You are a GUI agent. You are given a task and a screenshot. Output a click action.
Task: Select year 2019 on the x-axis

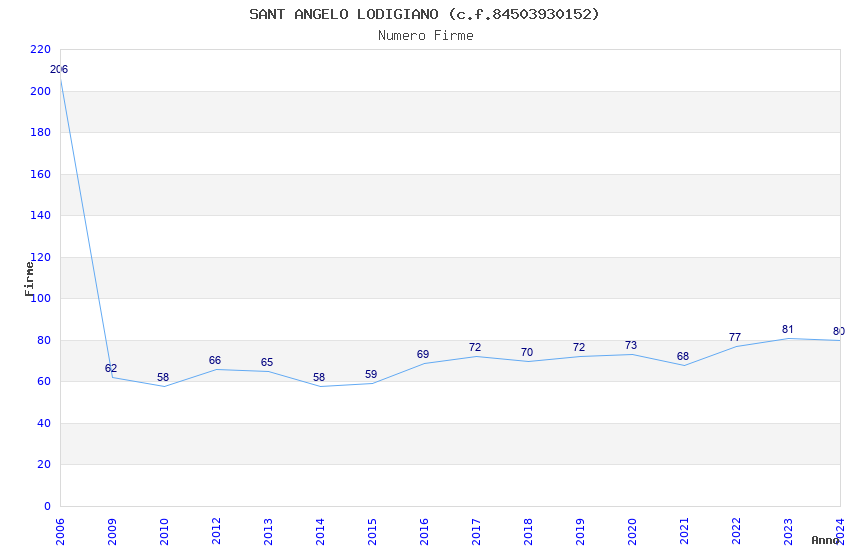pos(581,531)
